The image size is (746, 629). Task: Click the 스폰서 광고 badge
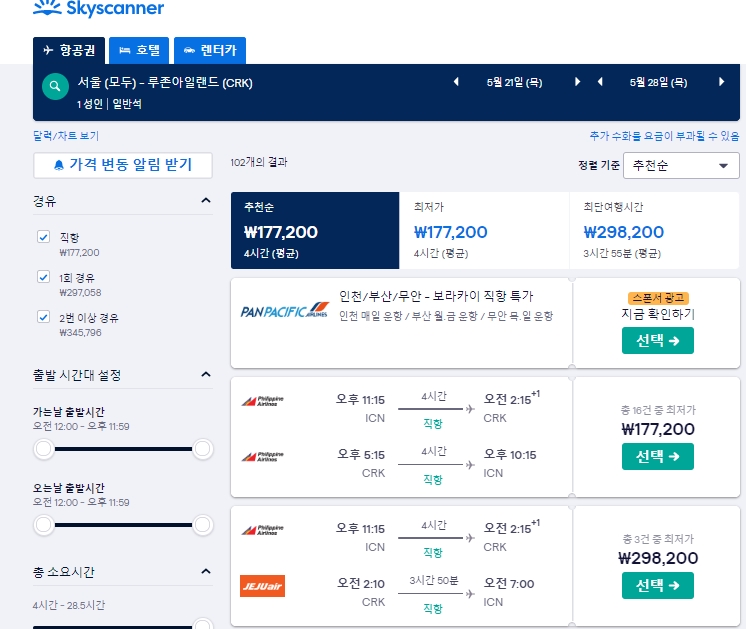658,298
